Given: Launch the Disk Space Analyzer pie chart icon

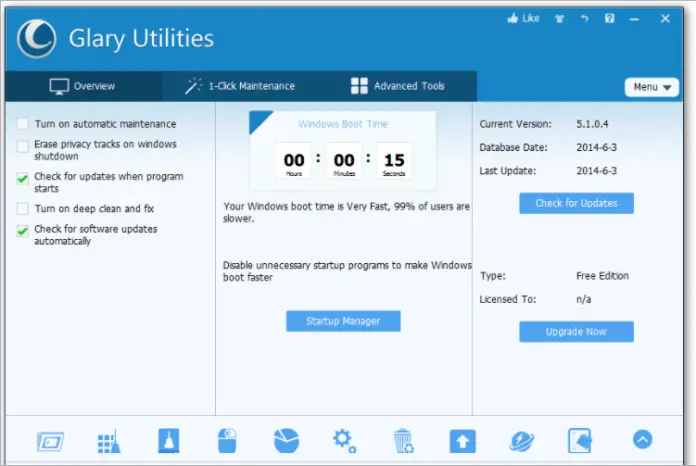Looking at the screenshot, I should point(286,441).
